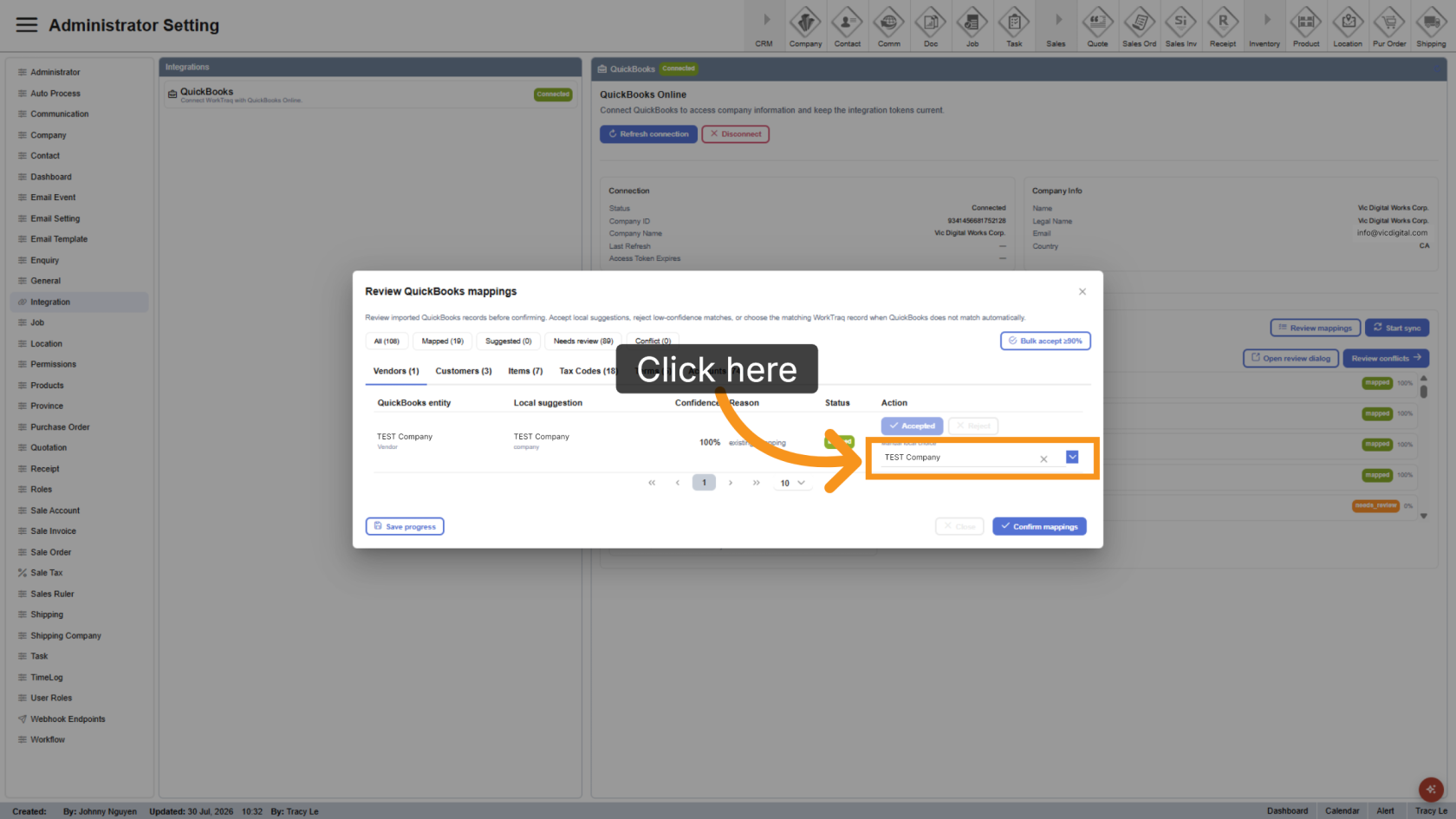Filter mappings by All (108)
Screen dimensions: 1456x819
[387, 341]
